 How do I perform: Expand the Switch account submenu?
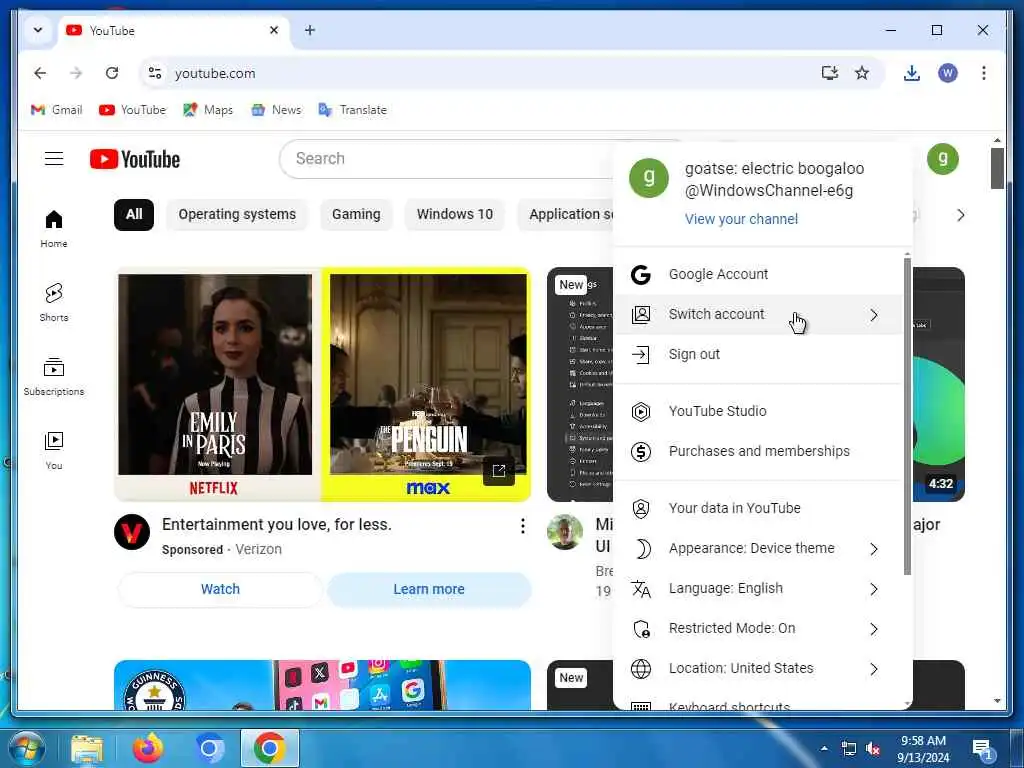pos(758,315)
